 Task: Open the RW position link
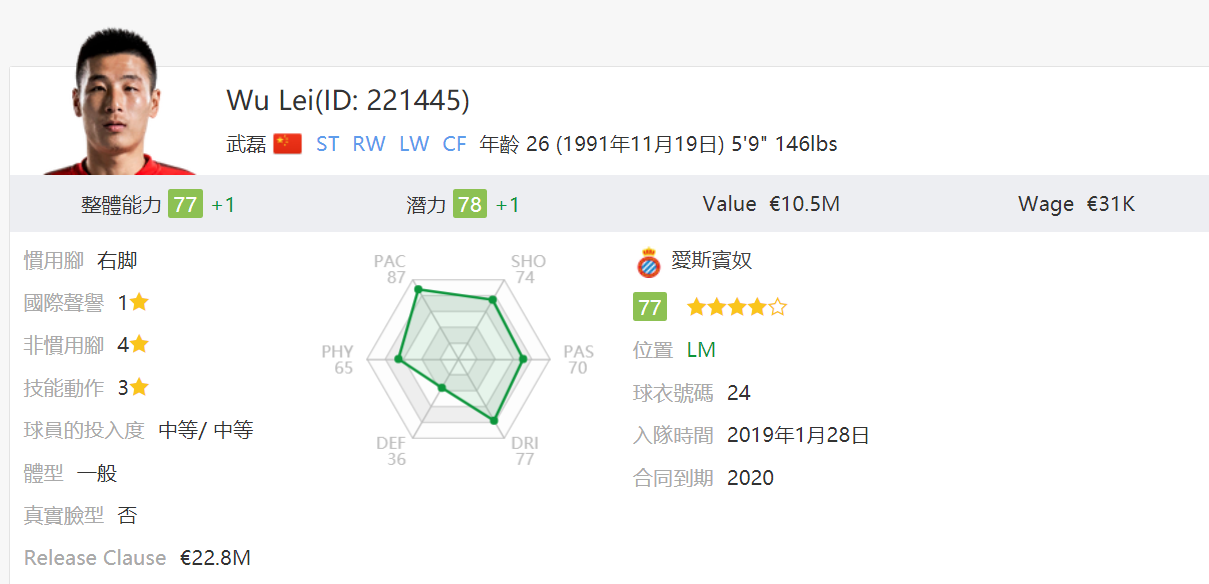pyautogui.click(x=368, y=144)
